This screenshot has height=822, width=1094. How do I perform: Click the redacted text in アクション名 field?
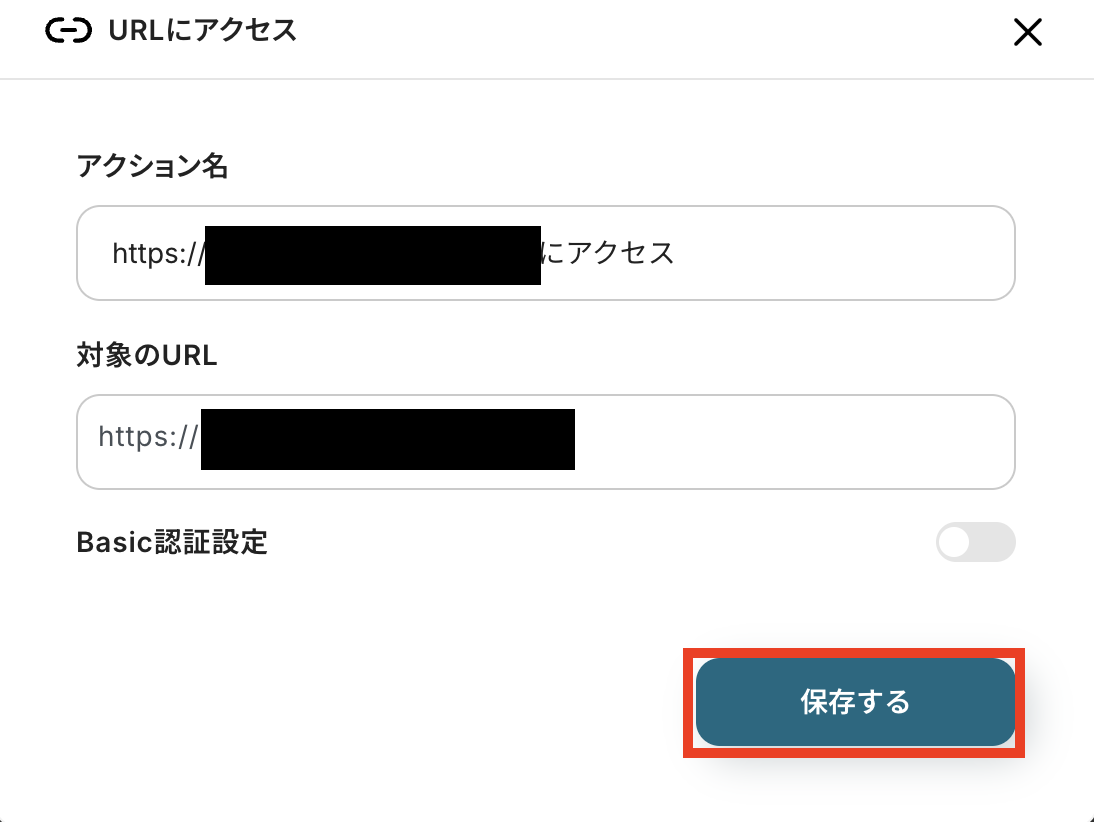tap(372, 255)
